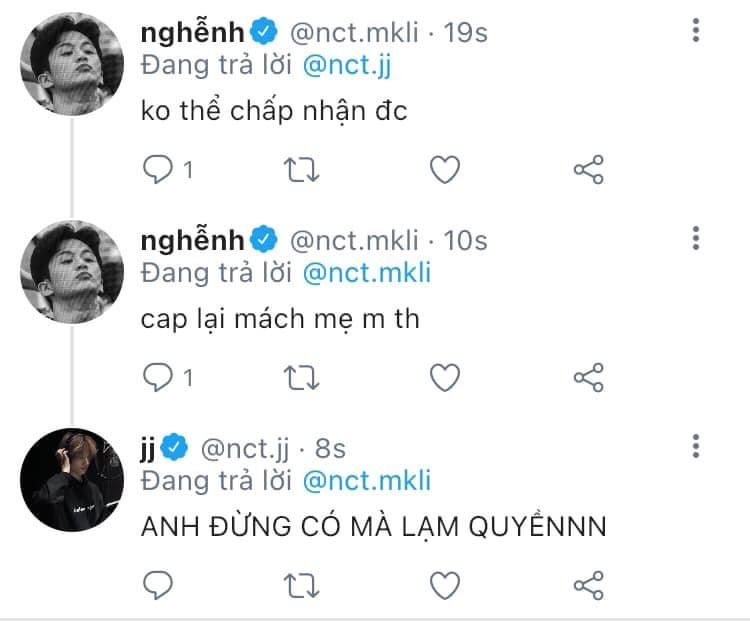Viewport: 750px width, 621px height.
Task: Open more options for the second tweet
Action: [697, 239]
